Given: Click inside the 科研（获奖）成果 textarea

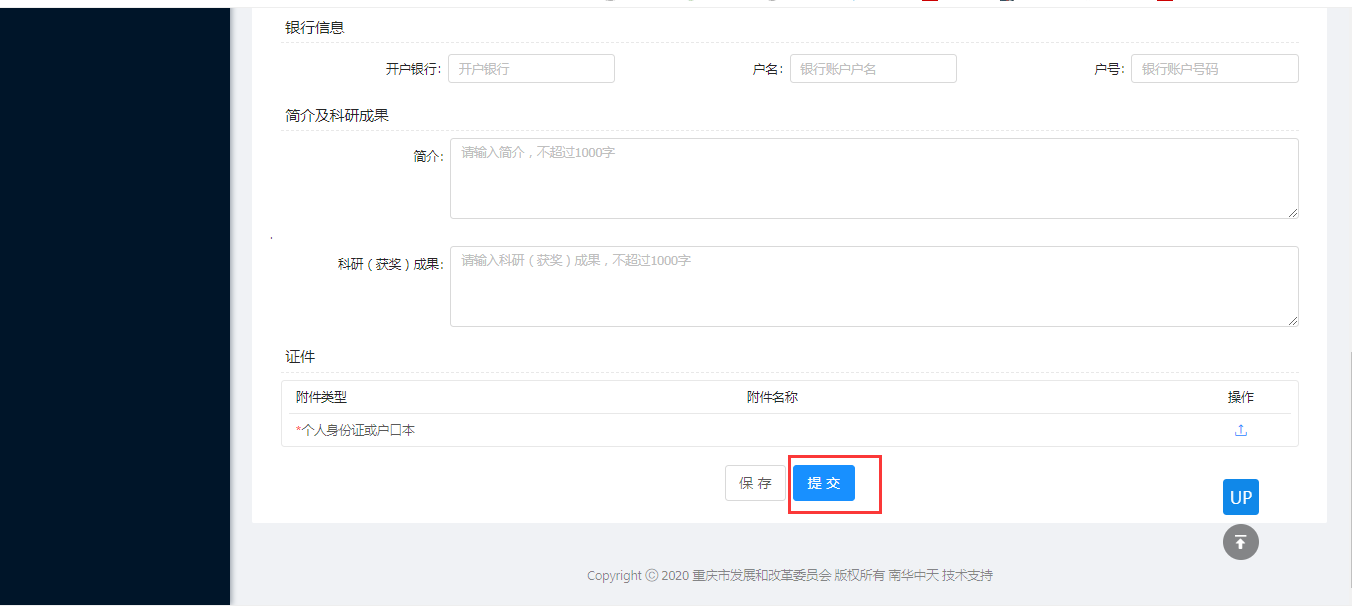Looking at the screenshot, I should [874, 286].
